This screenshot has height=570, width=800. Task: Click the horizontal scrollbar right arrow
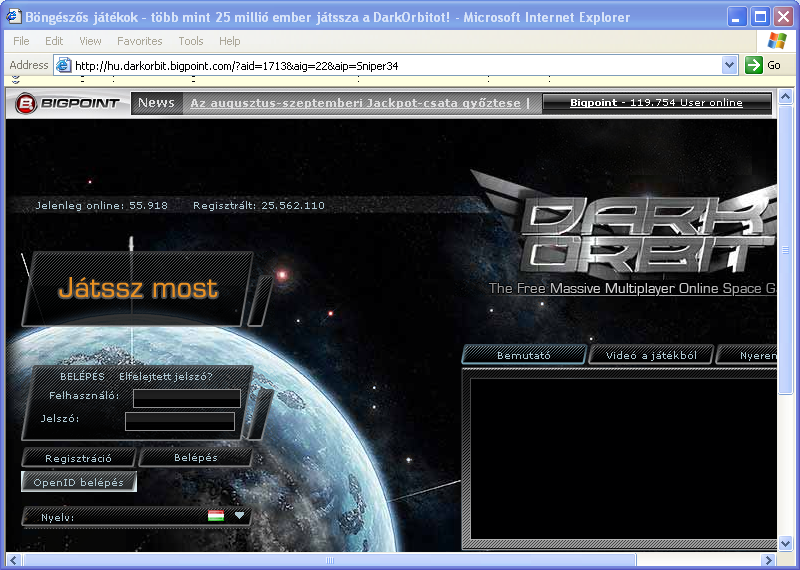[x=768, y=560]
